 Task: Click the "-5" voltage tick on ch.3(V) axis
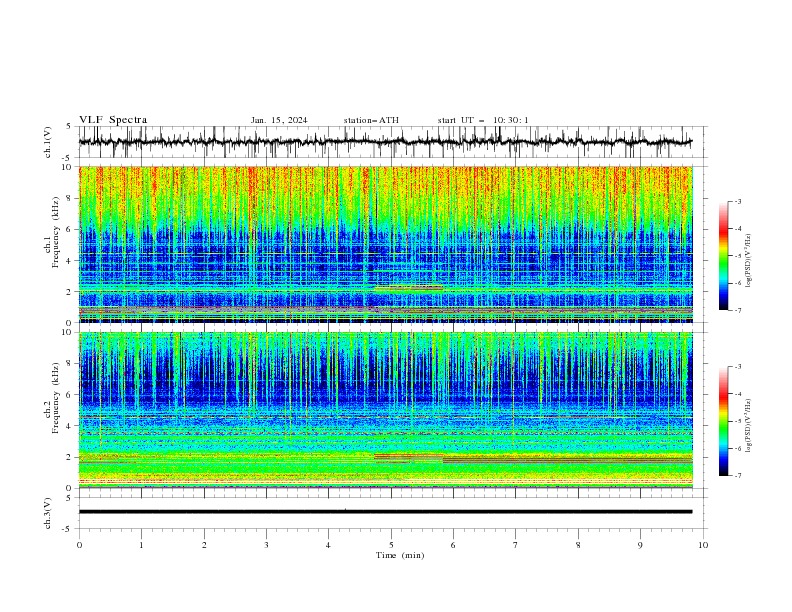[x=68, y=529]
